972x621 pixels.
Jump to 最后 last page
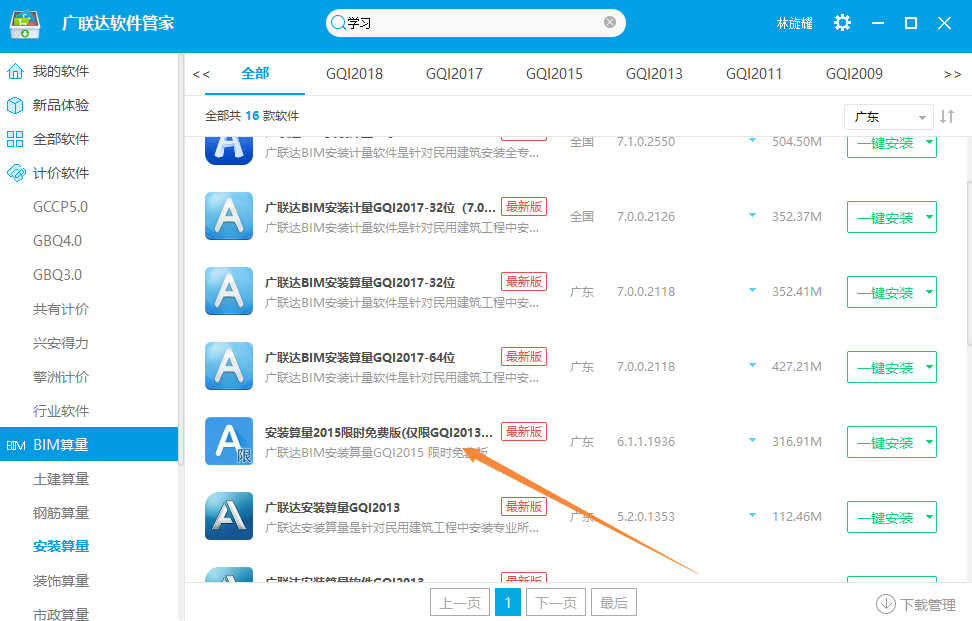[x=614, y=602]
